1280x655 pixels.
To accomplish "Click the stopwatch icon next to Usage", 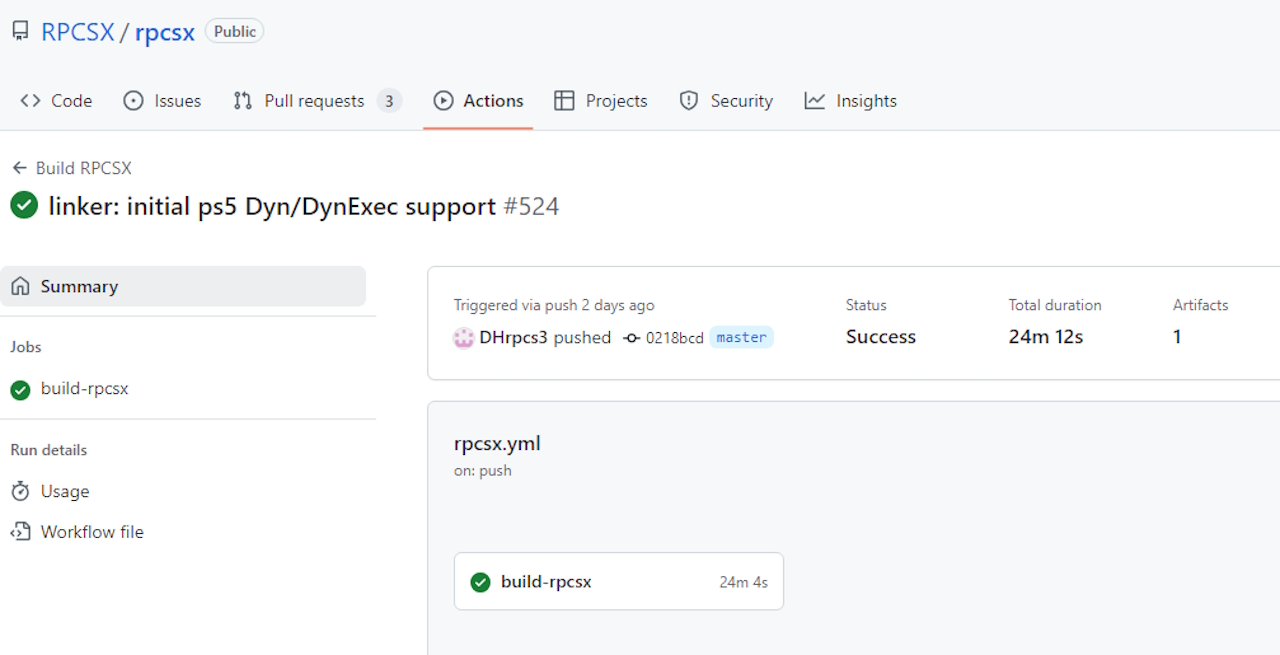I will pyautogui.click(x=20, y=492).
